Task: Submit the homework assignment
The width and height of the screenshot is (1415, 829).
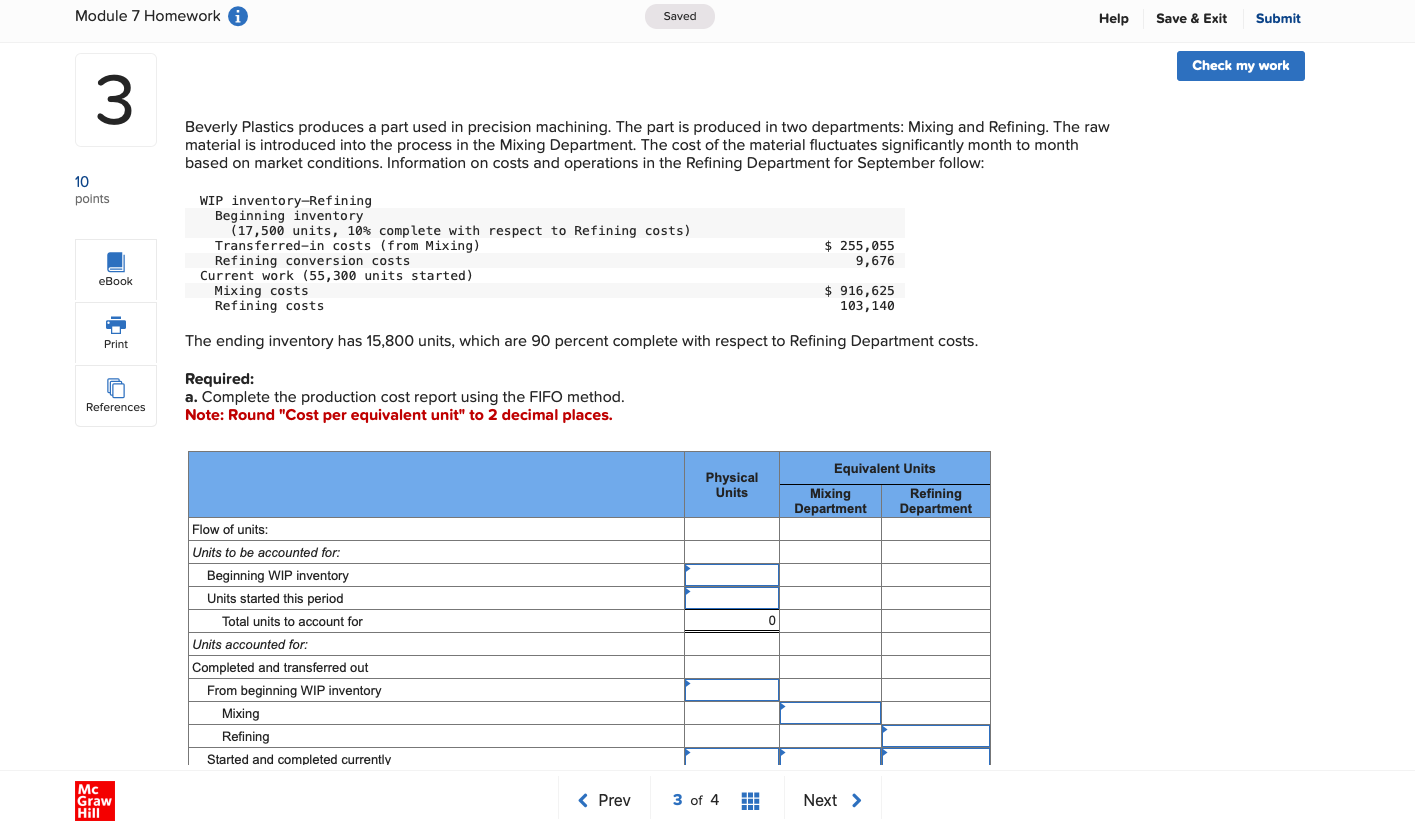Action: 1277,18
